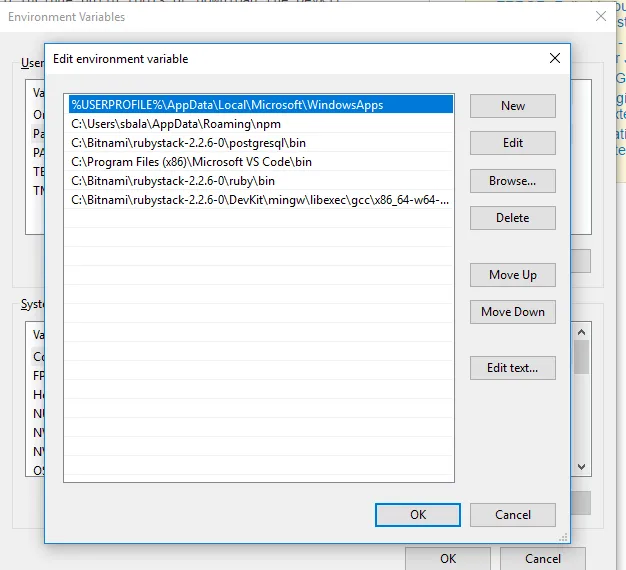Select the WindowsApps %USERPROFILE% path entry
This screenshot has height=570, width=626.
[x=261, y=105]
